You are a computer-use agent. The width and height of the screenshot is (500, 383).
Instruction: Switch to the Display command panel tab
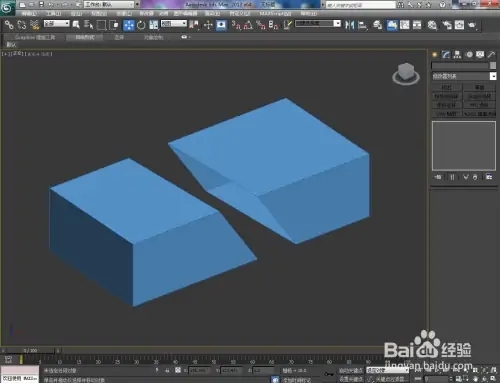pyautogui.click(x=480, y=55)
